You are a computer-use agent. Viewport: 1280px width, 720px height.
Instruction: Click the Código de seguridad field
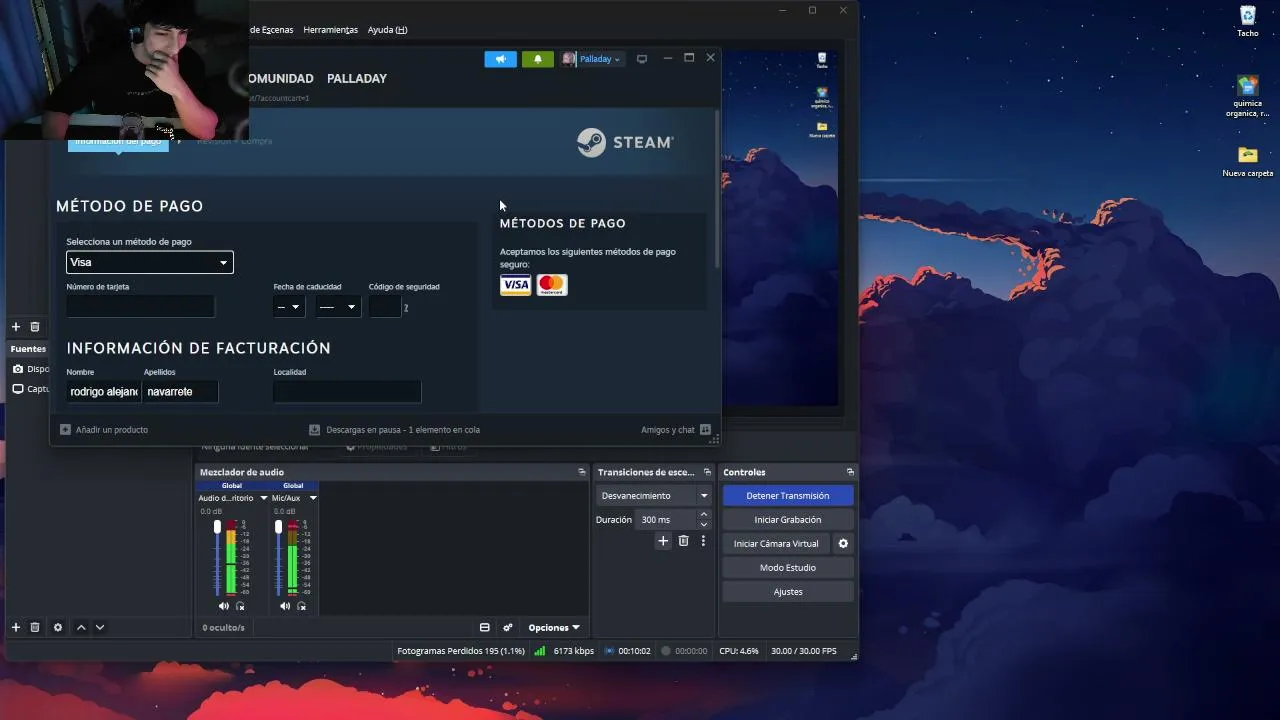(385, 306)
